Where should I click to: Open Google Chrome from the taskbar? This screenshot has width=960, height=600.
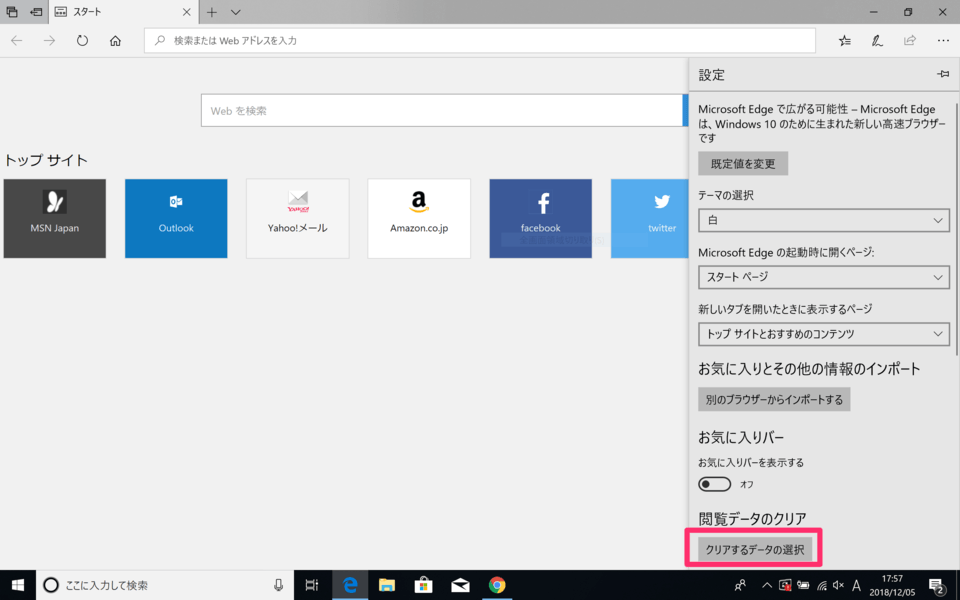coord(497,585)
